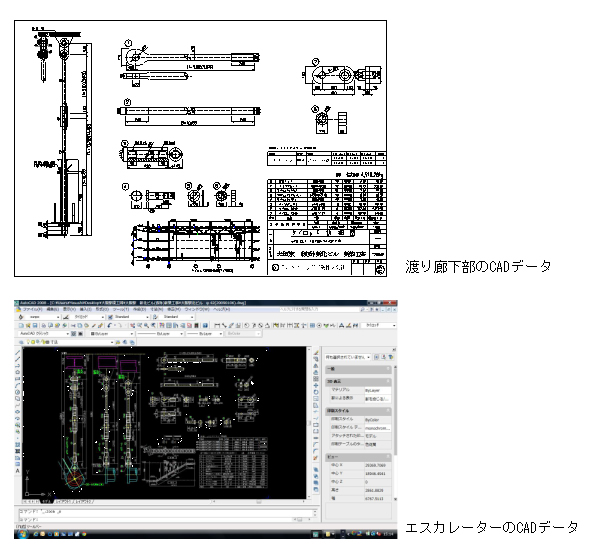
Task: Click the Save icon in Standard toolbar
Action: [35, 325]
